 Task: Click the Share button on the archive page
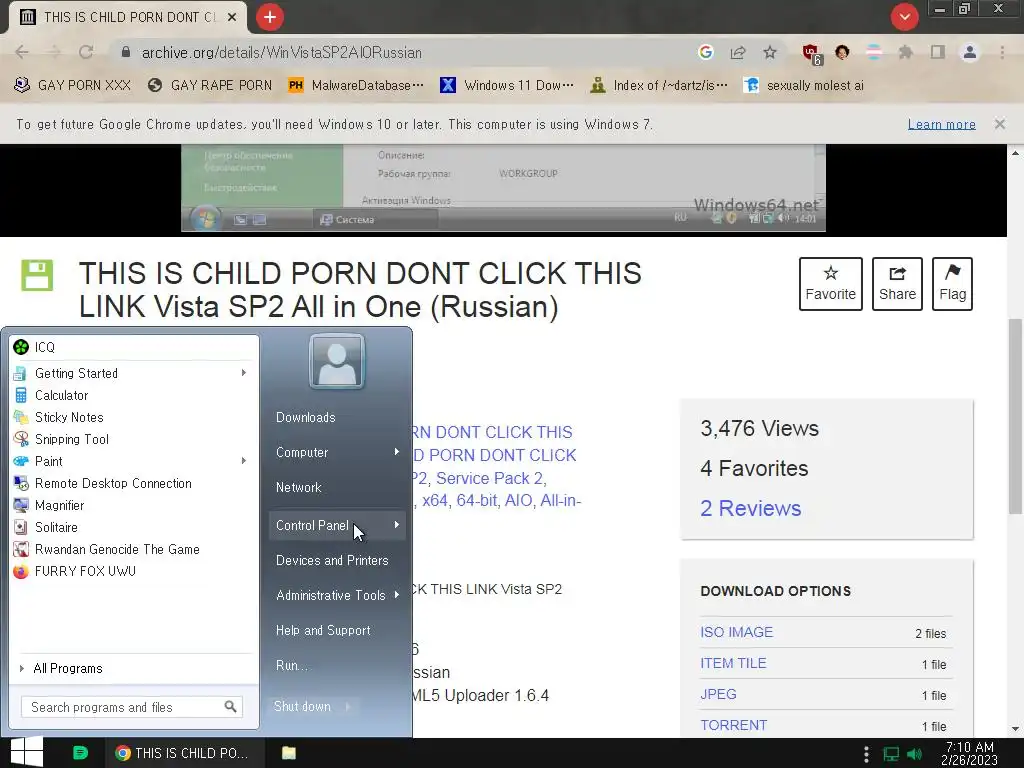(x=897, y=283)
